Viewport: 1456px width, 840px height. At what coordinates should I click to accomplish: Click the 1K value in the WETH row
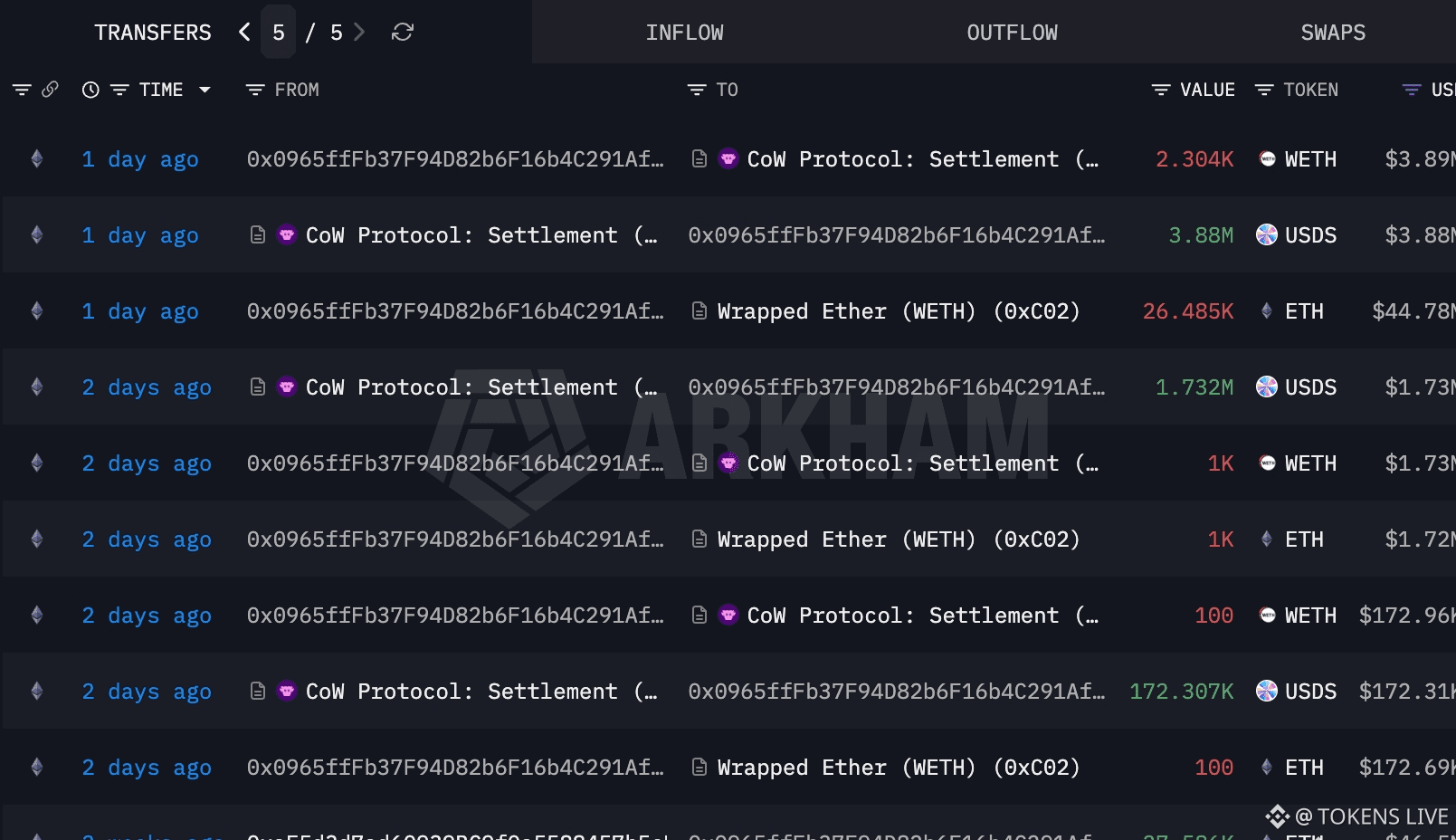pyautogui.click(x=1221, y=463)
